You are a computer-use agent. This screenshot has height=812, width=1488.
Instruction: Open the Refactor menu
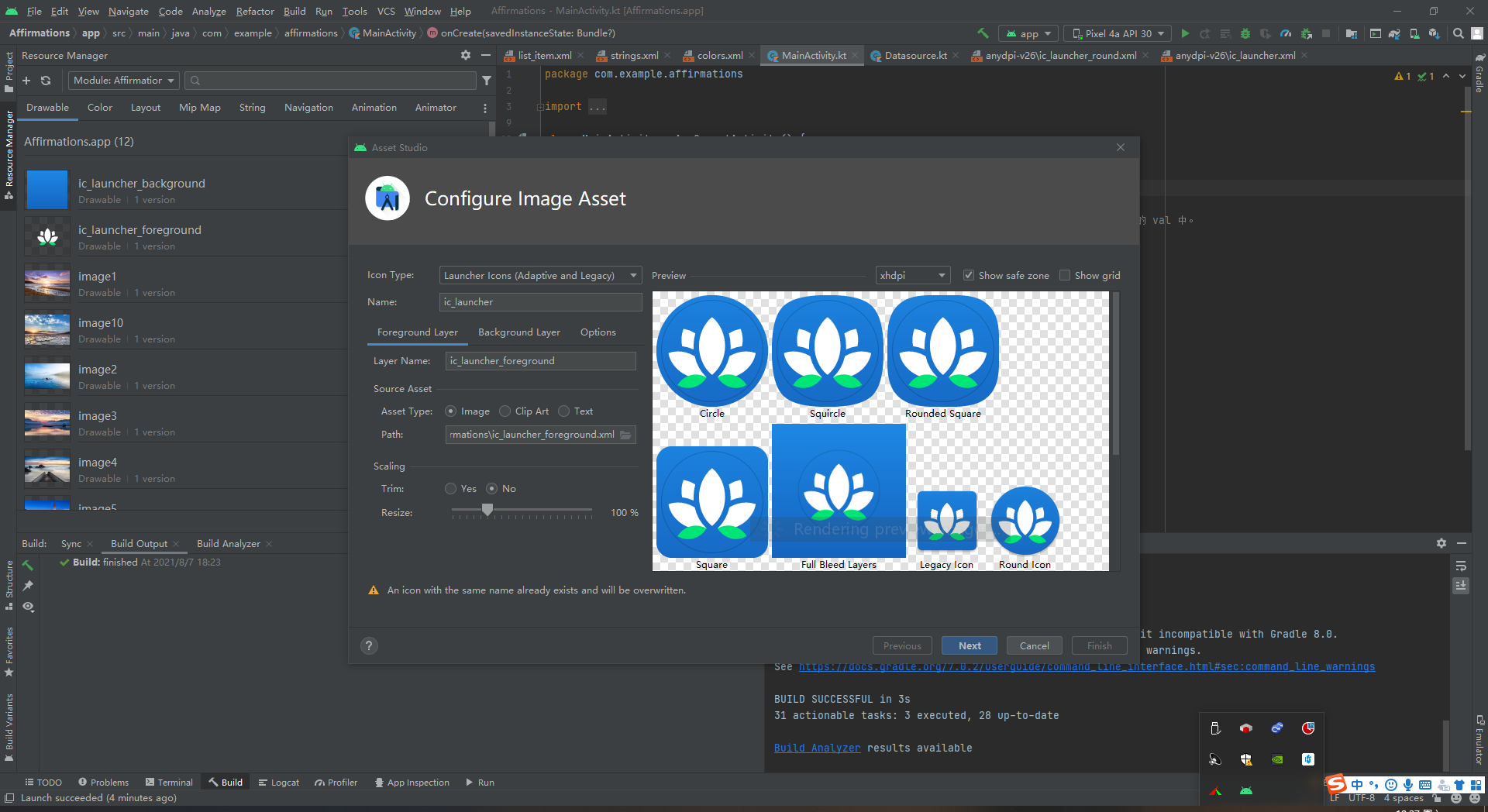coord(255,11)
